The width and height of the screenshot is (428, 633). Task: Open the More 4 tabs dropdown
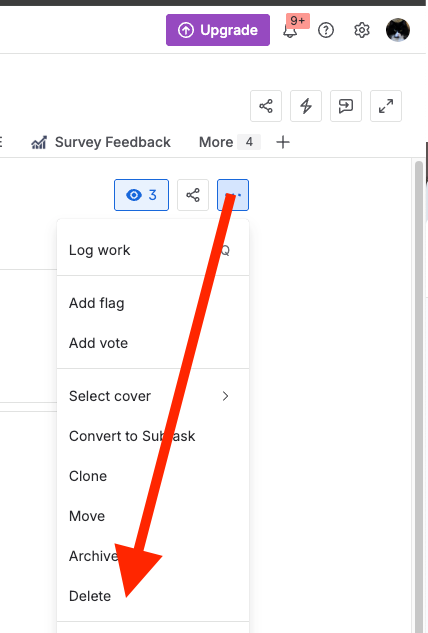(229, 142)
